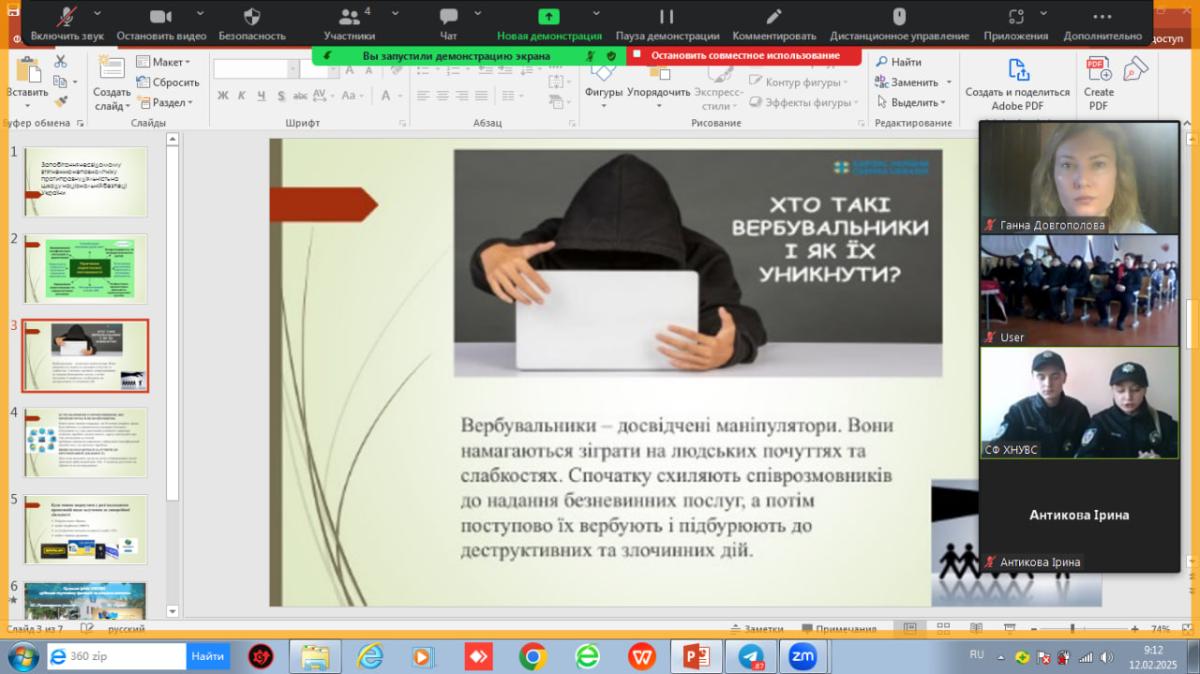Screen dimensions: 1200x674
Task: Open PowerPoint taskbar icon
Action: tap(695, 656)
